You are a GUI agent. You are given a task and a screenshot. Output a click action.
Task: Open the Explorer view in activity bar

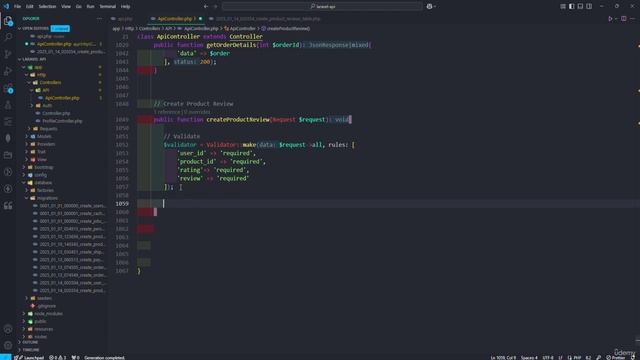(8, 21)
